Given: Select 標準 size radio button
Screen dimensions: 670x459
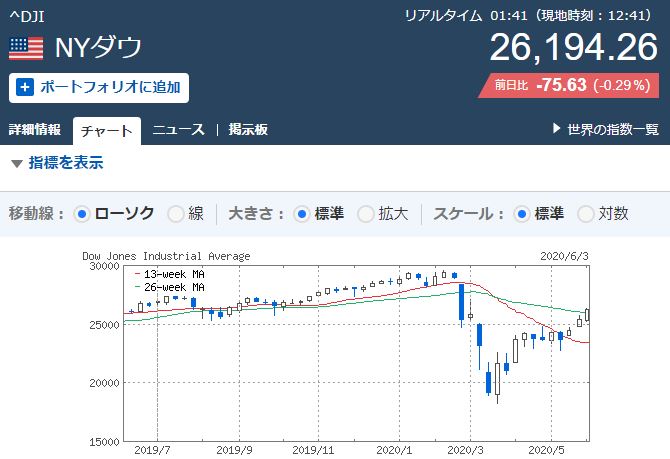Looking at the screenshot, I should 301,213.
